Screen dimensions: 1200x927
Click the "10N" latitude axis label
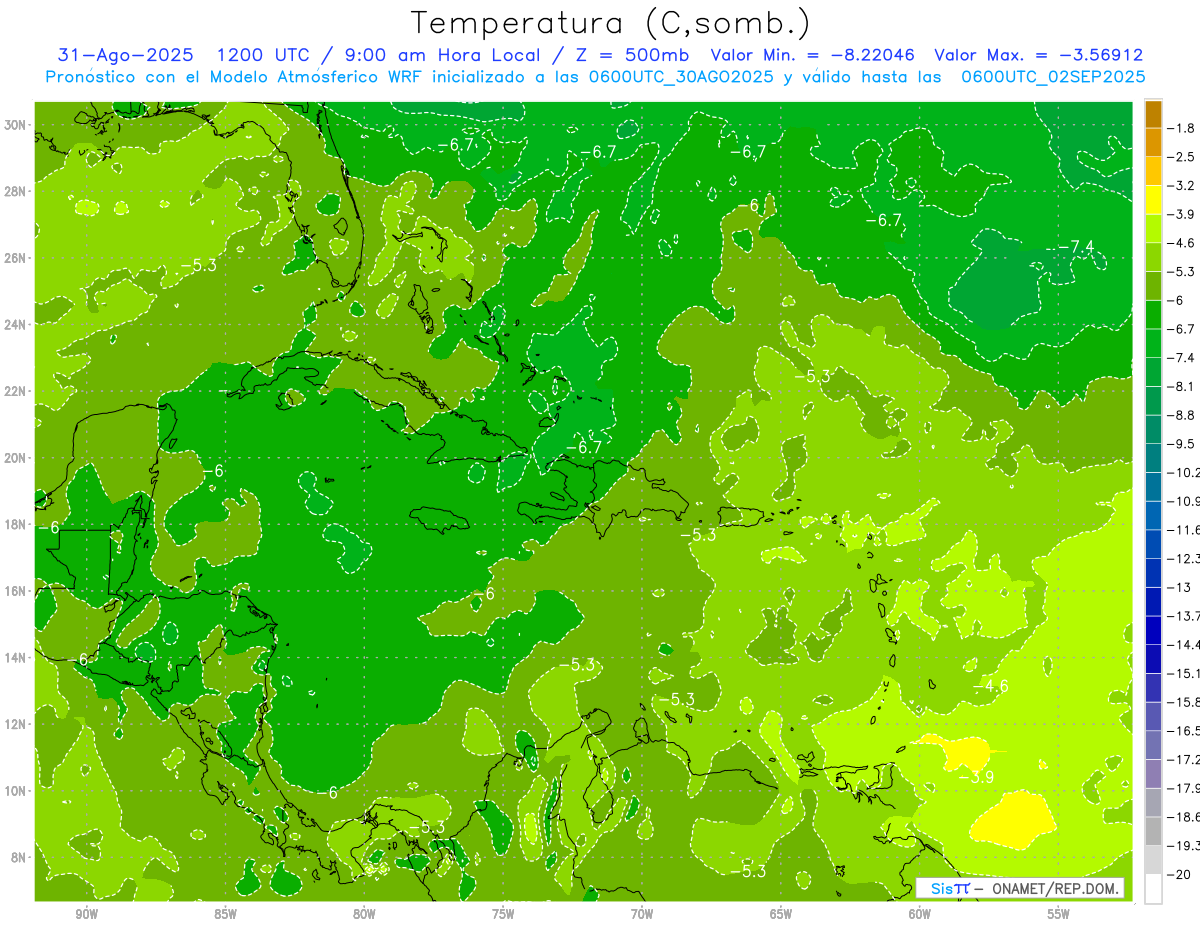(15, 790)
